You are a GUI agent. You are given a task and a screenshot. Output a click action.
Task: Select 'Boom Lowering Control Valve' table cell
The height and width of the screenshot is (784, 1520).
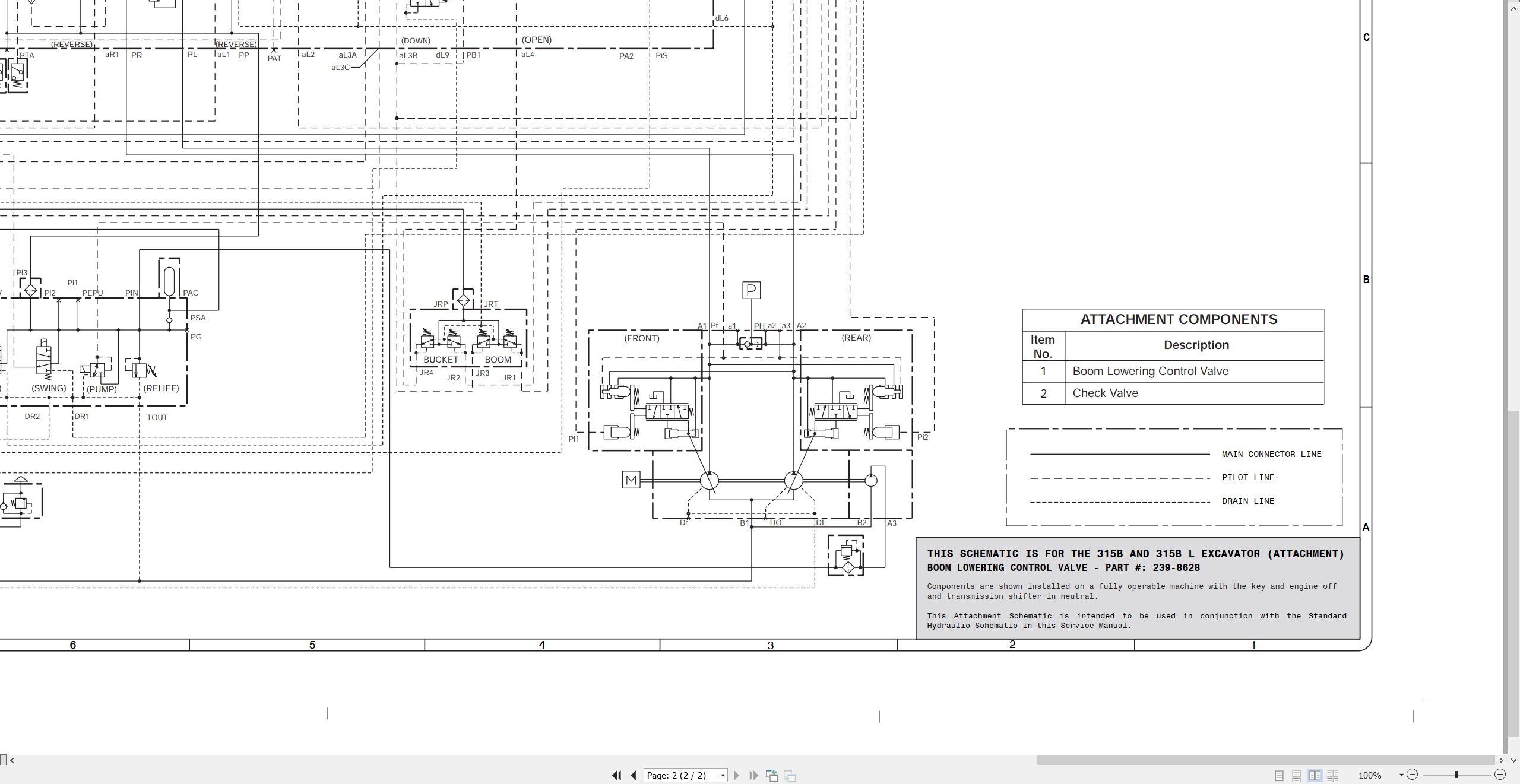point(1150,372)
